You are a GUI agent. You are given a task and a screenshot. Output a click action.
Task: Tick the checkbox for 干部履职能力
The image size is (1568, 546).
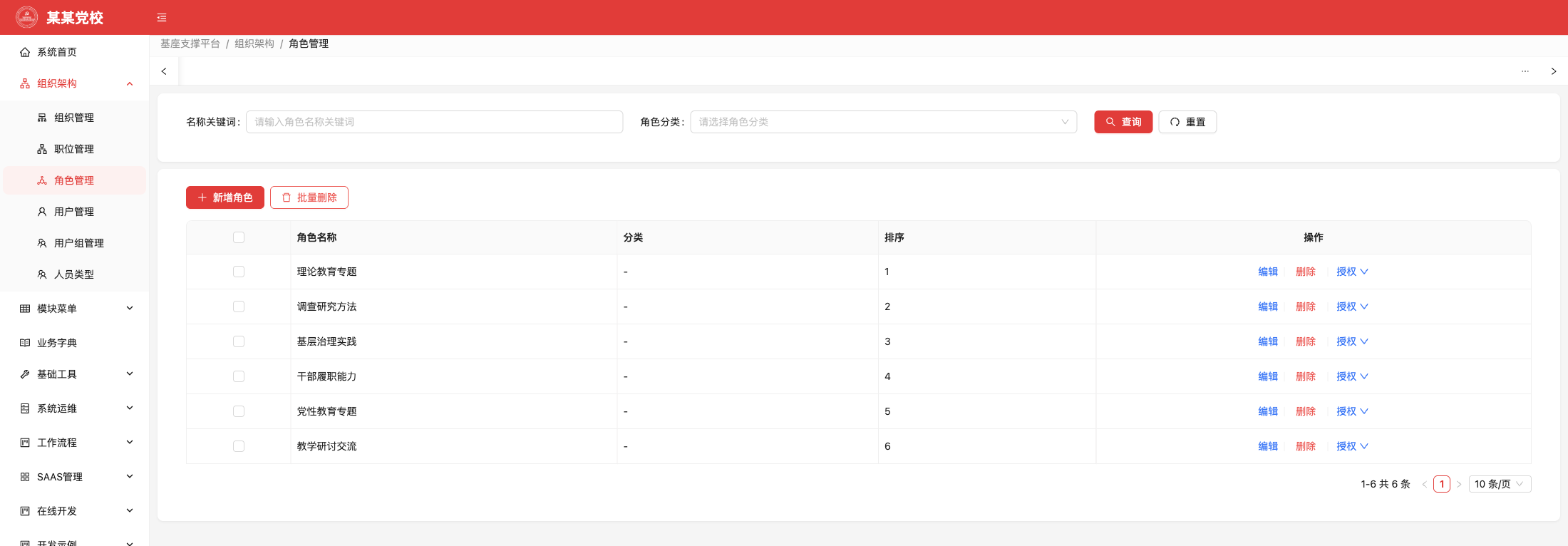click(239, 376)
